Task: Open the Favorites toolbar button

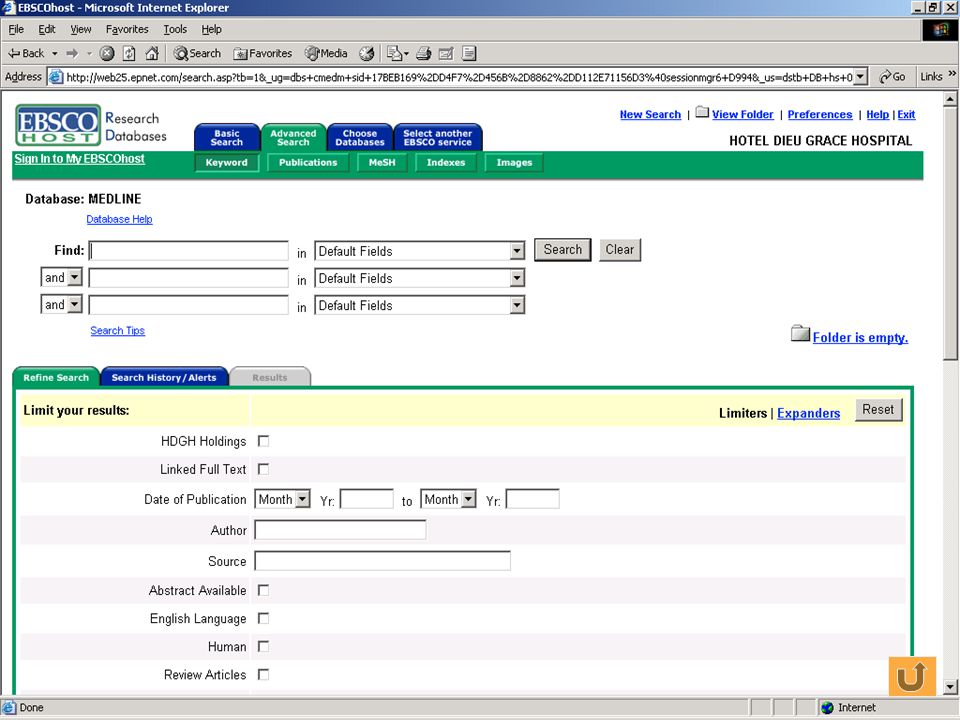Action: tap(263, 54)
